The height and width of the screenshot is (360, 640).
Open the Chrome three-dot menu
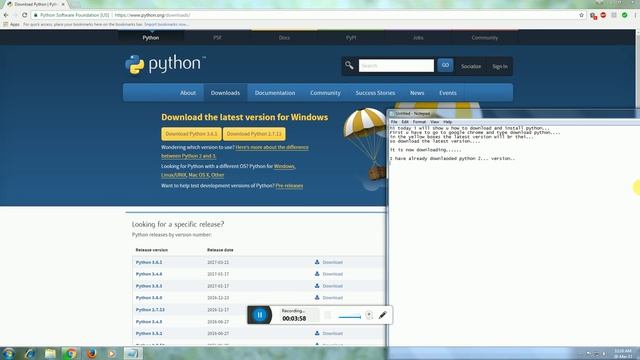(635, 15)
